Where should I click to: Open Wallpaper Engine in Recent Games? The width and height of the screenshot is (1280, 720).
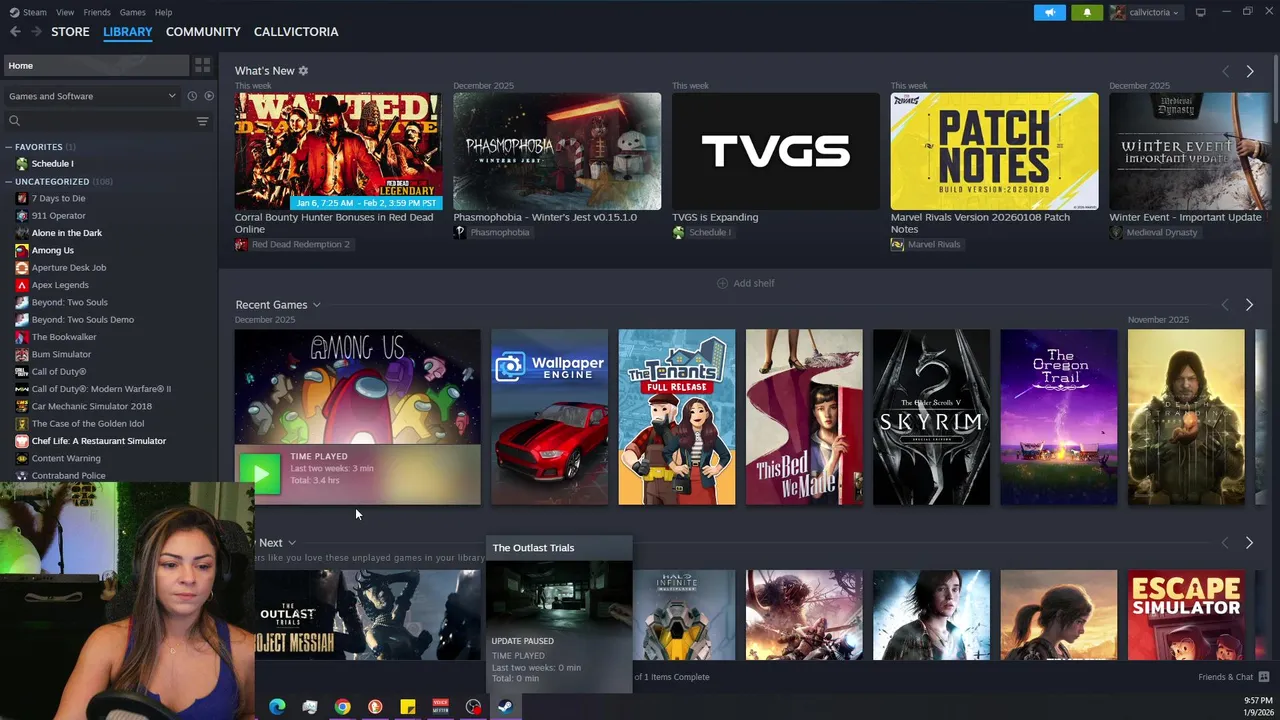coord(549,417)
